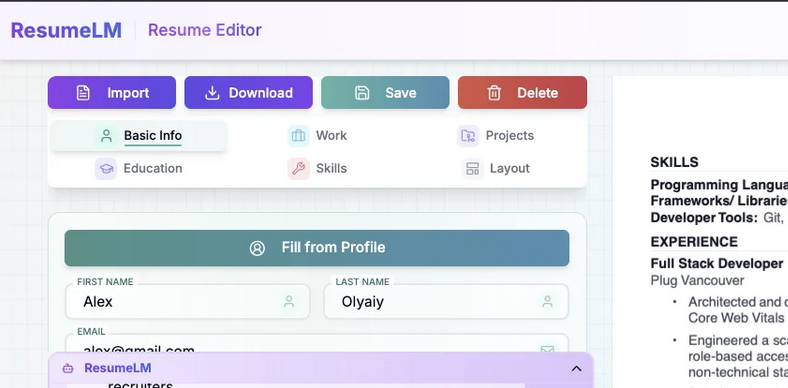Click the download arrow icon
This screenshot has height=388, width=788.
coord(213,93)
